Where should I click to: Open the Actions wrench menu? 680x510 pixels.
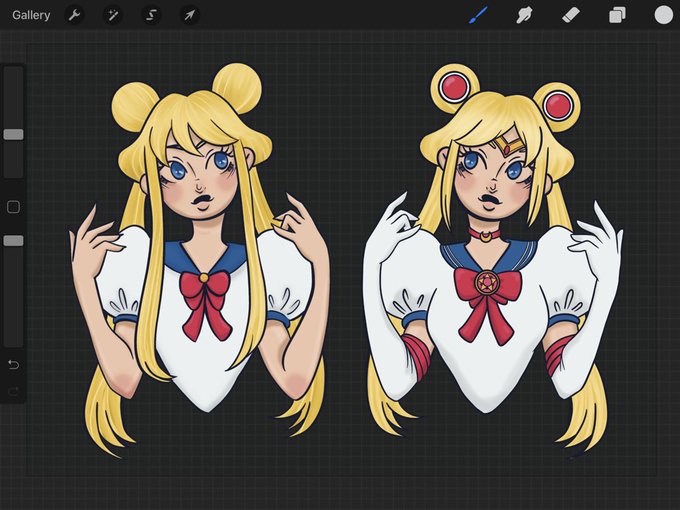coord(74,16)
